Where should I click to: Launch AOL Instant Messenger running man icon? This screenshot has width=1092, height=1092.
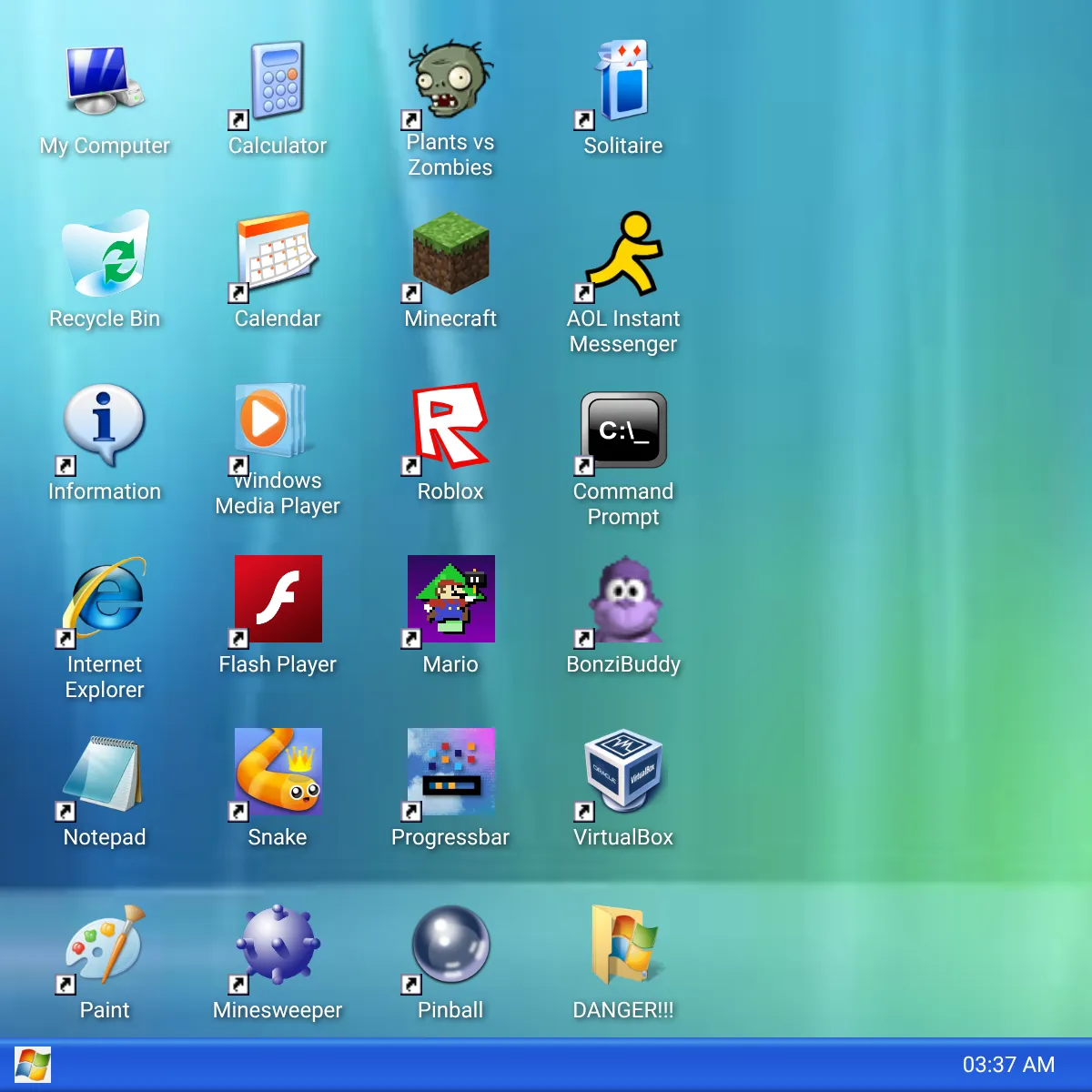(623, 253)
